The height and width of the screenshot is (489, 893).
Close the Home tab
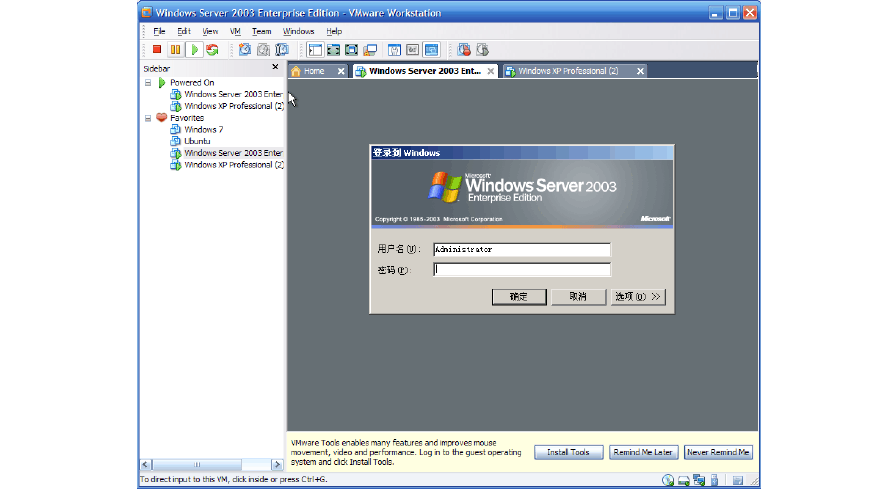[x=341, y=71]
